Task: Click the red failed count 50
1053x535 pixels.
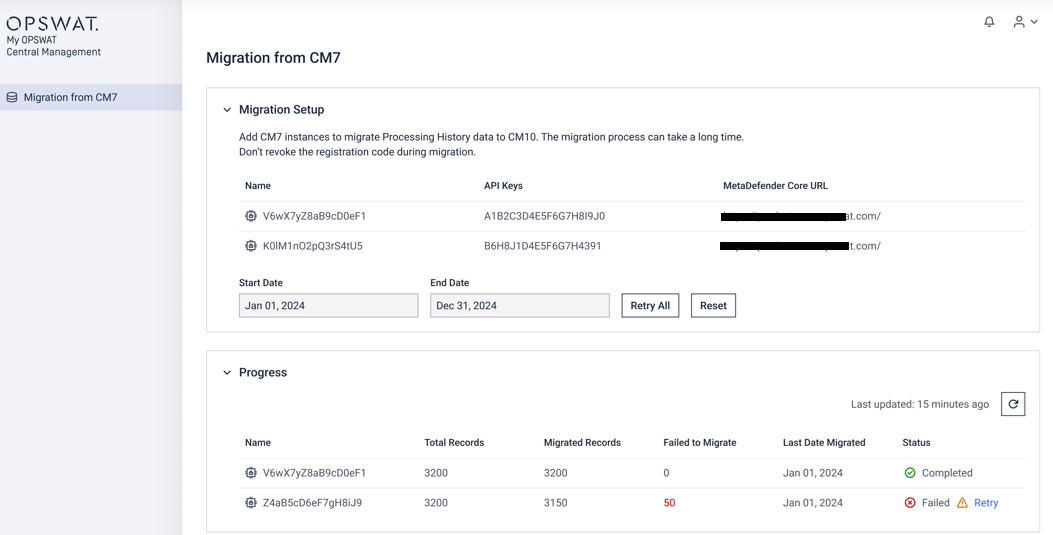Action: (x=669, y=503)
